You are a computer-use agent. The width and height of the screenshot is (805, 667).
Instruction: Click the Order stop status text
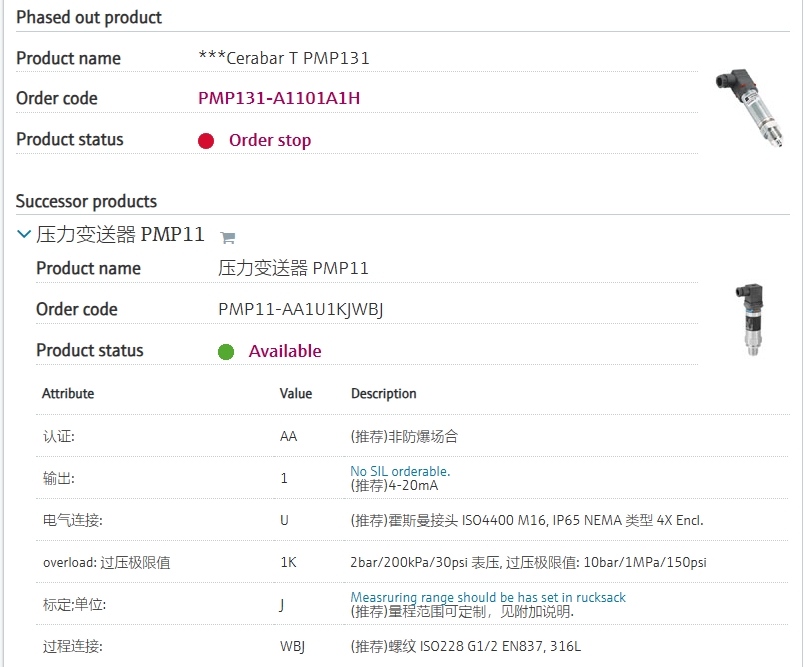point(270,140)
